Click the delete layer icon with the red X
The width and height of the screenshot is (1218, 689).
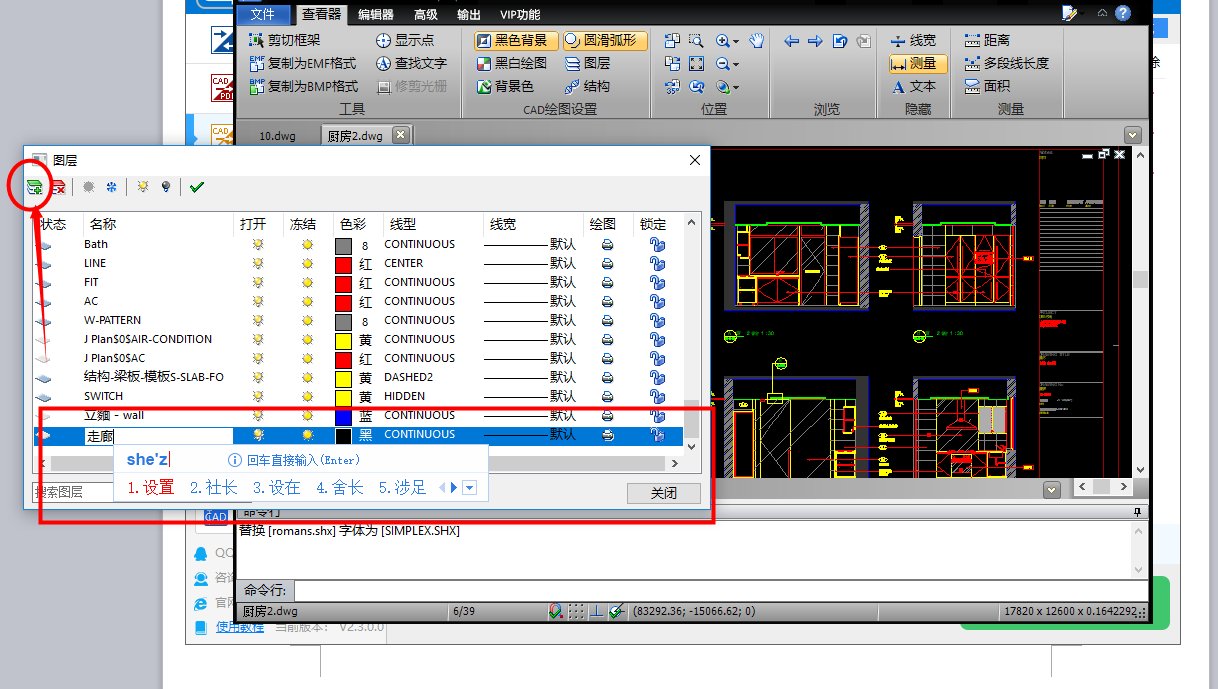click(x=59, y=187)
